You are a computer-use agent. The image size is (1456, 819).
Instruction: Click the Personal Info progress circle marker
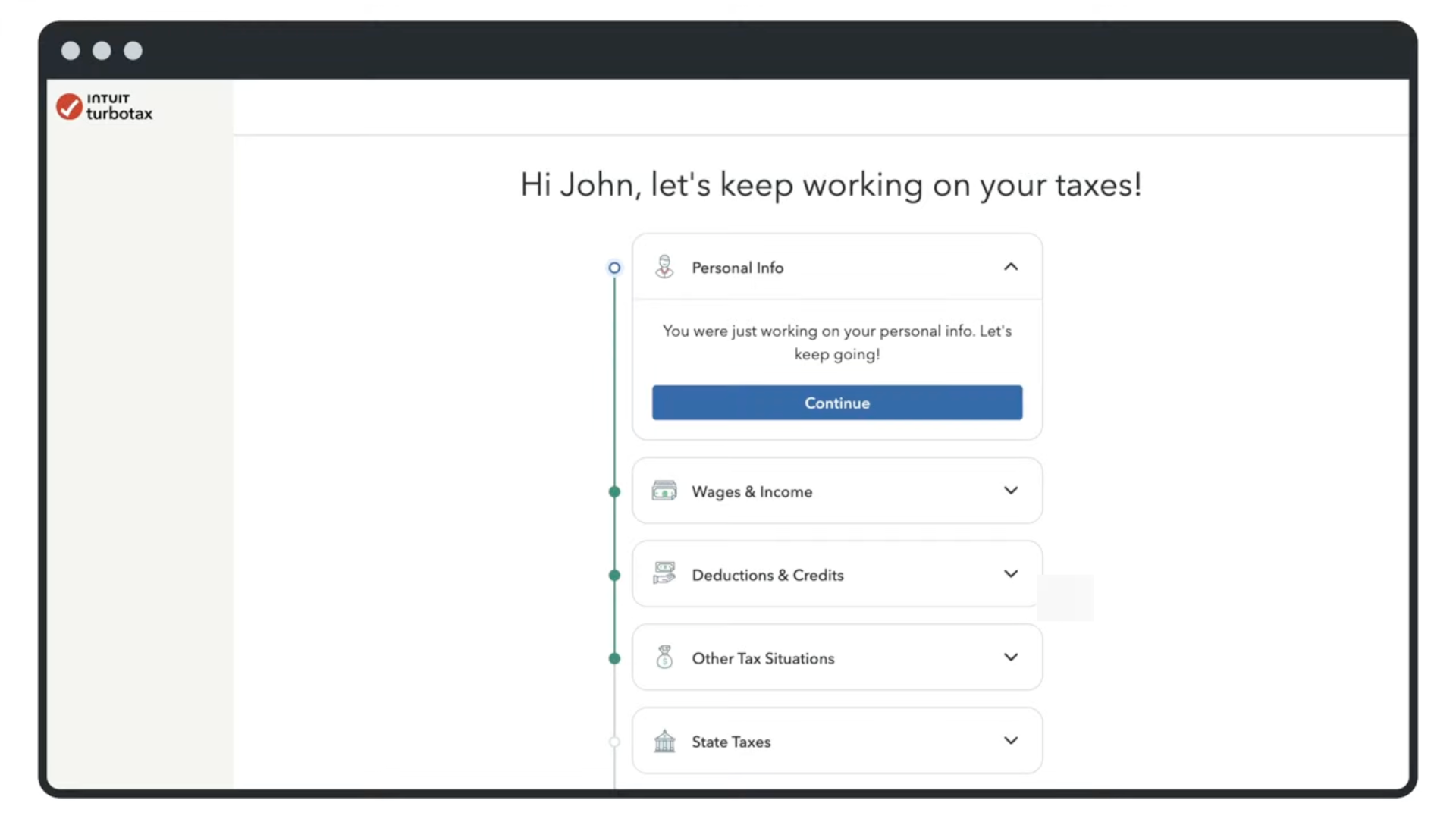[x=614, y=268]
